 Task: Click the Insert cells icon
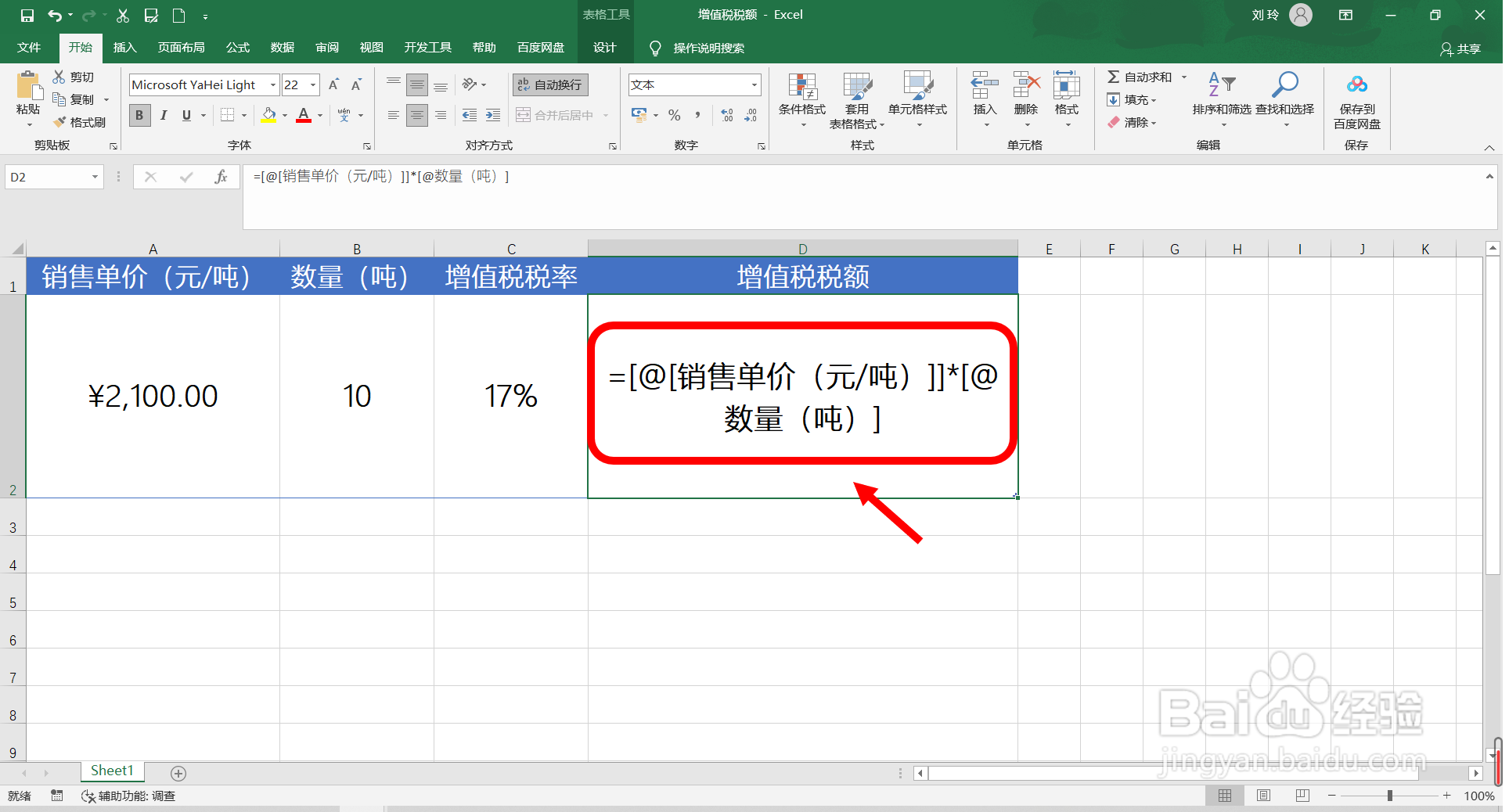pos(985,86)
